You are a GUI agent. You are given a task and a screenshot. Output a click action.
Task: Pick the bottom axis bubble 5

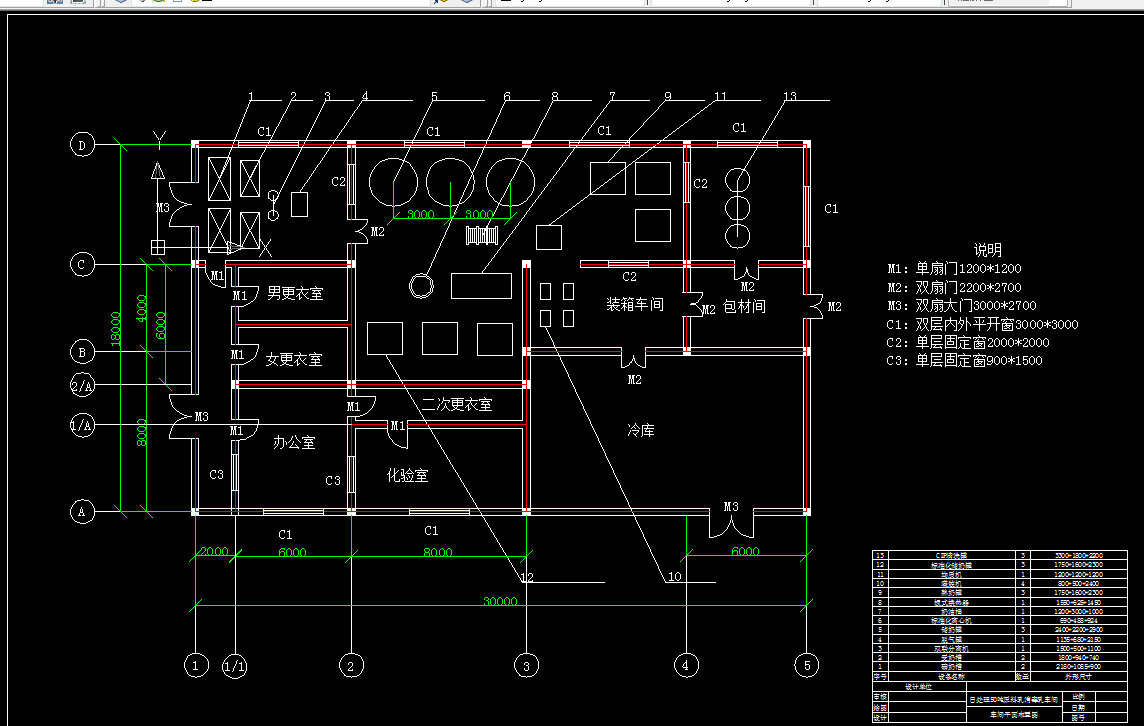tap(806, 665)
